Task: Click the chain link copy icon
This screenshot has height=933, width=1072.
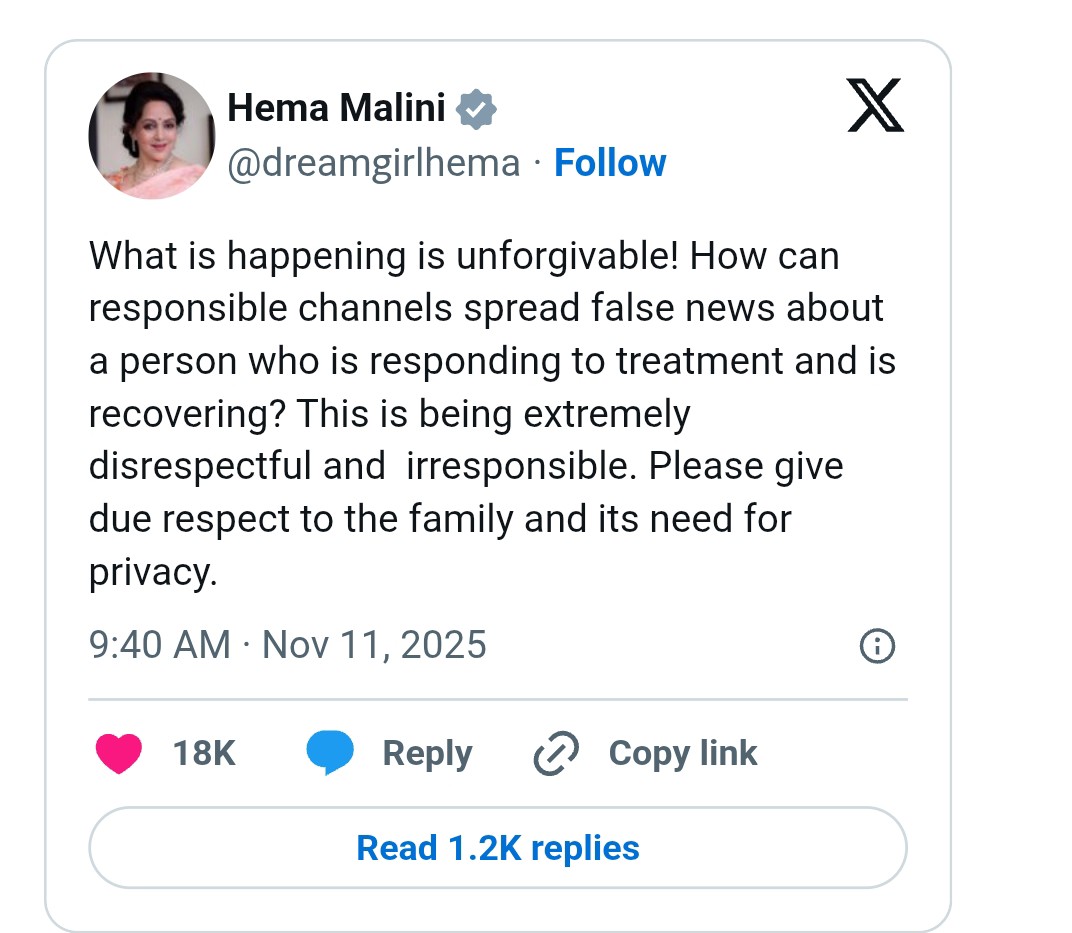Action: coord(557,754)
